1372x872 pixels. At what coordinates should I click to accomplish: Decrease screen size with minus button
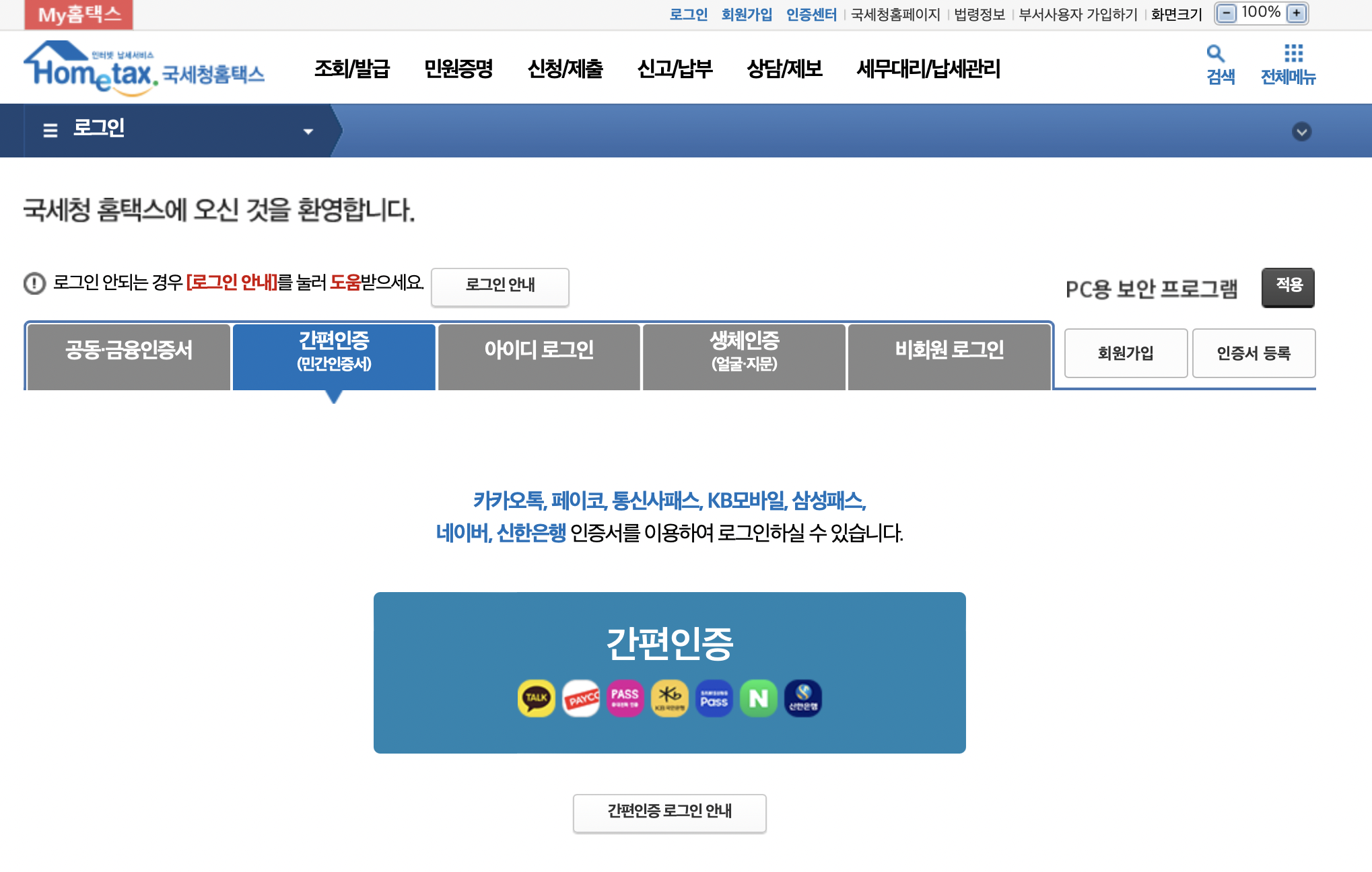[x=1227, y=13]
